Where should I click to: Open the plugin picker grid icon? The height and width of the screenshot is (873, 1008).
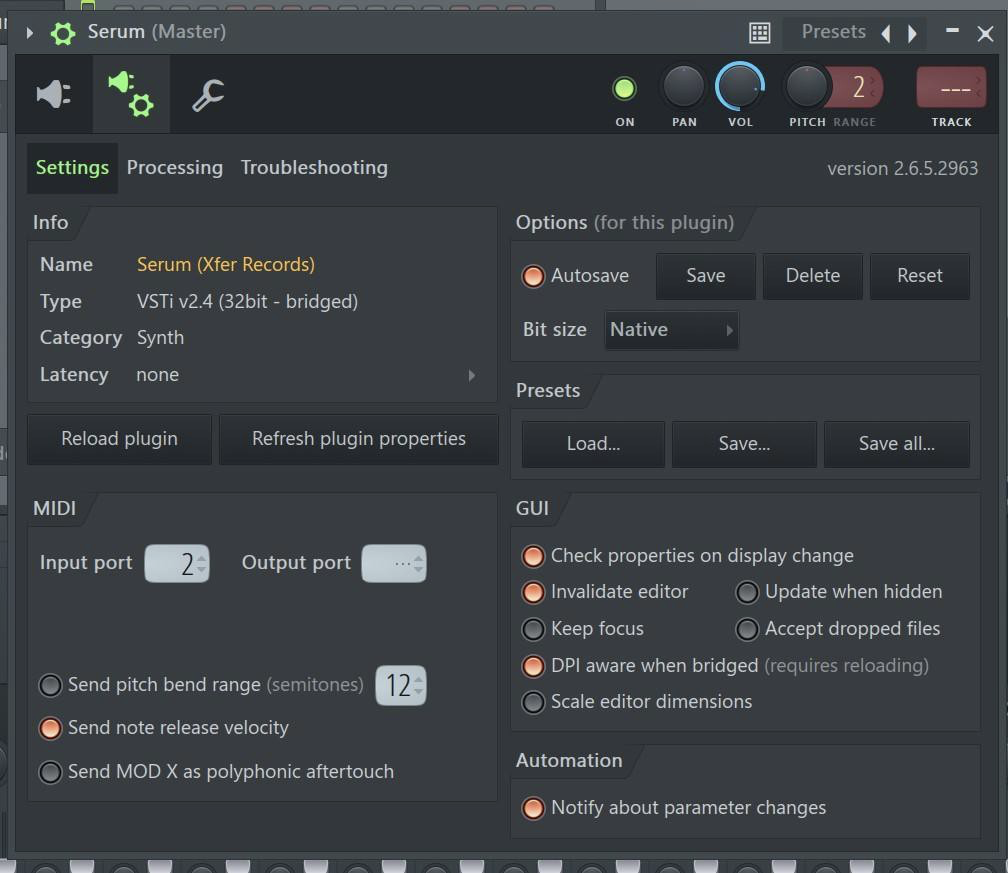pyautogui.click(x=759, y=32)
